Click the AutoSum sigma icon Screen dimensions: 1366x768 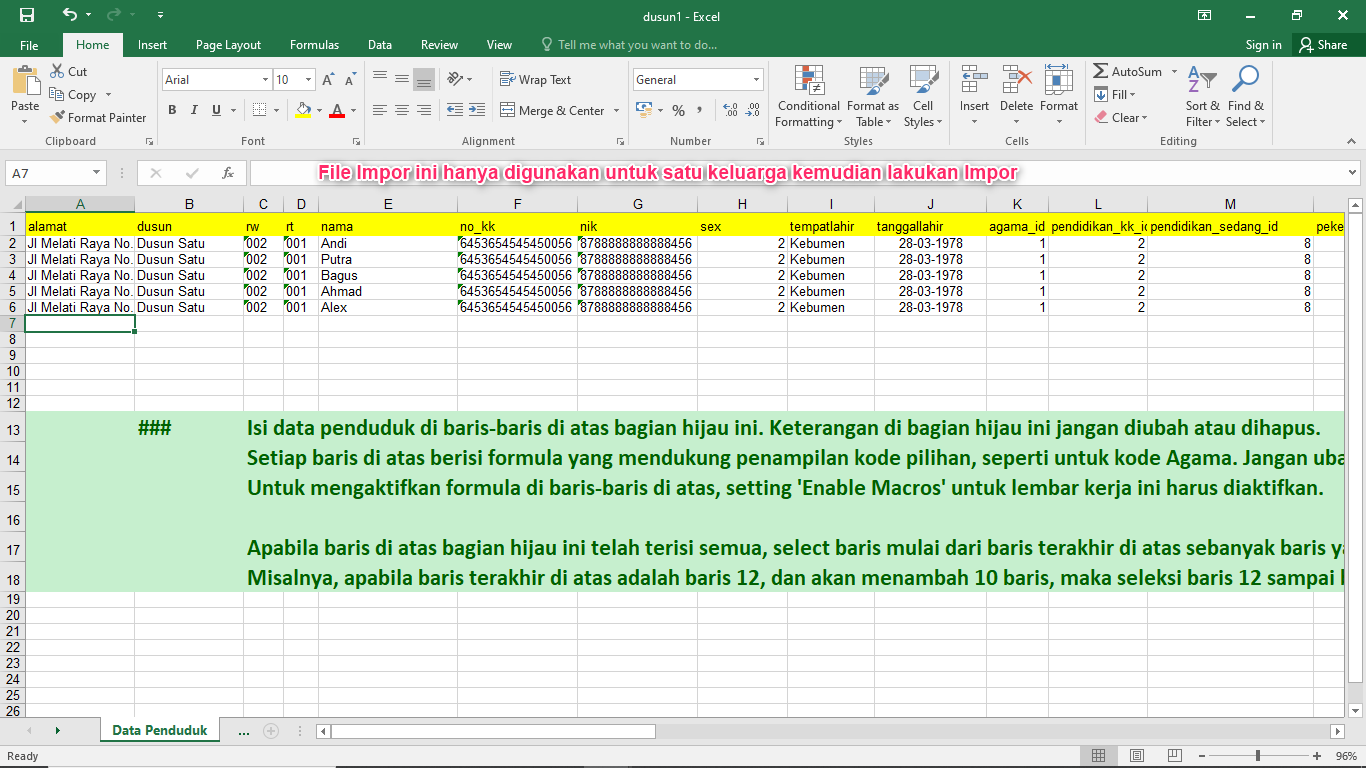1100,72
